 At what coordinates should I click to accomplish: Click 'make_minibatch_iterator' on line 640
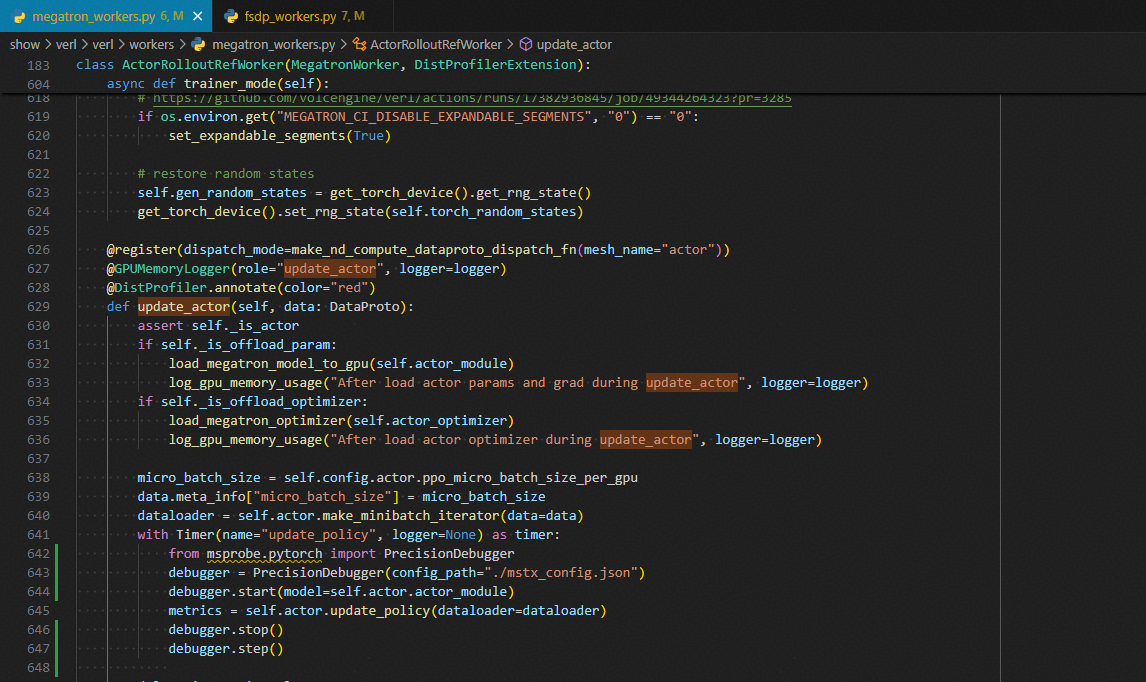pyautogui.click(x=411, y=515)
